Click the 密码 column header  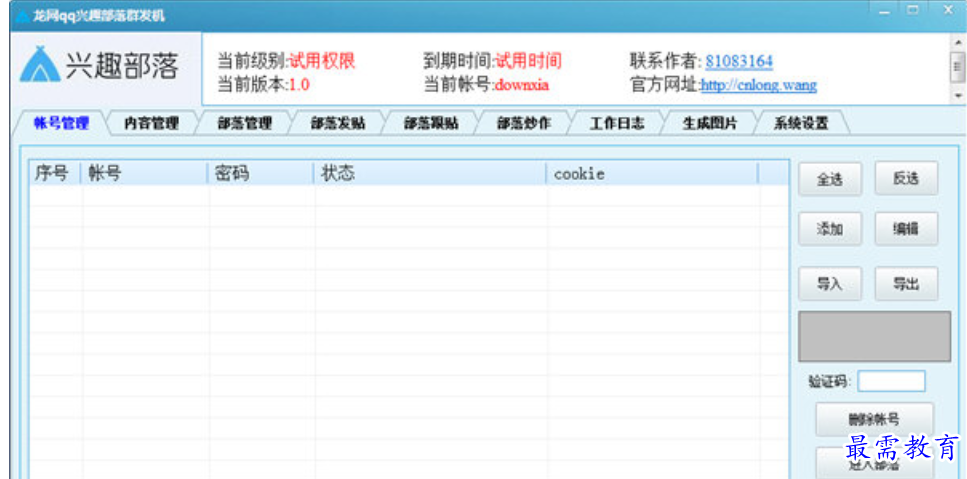261,173
